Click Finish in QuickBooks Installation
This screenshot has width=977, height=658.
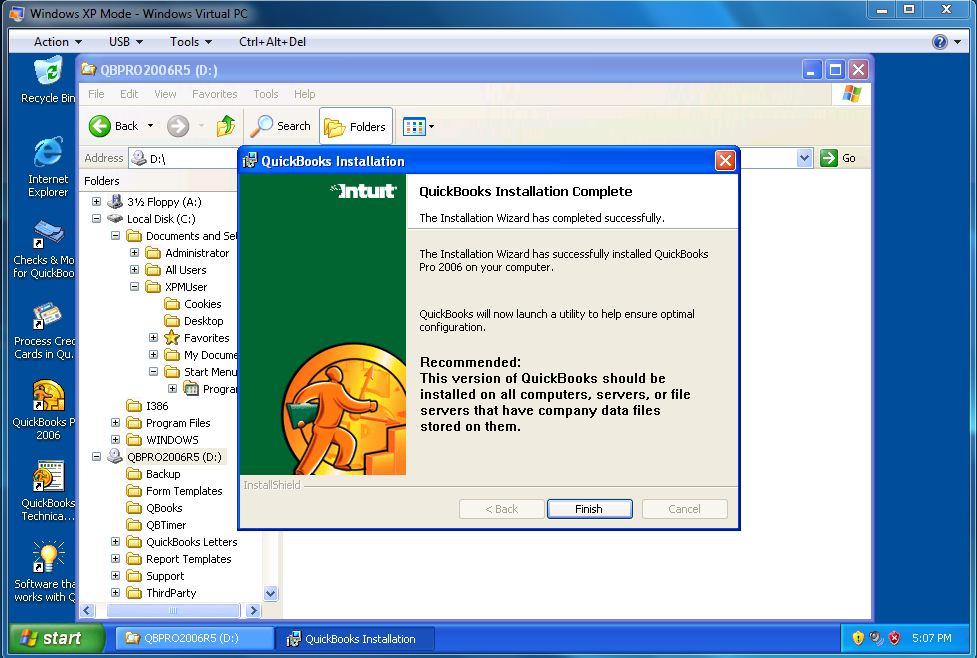589,509
